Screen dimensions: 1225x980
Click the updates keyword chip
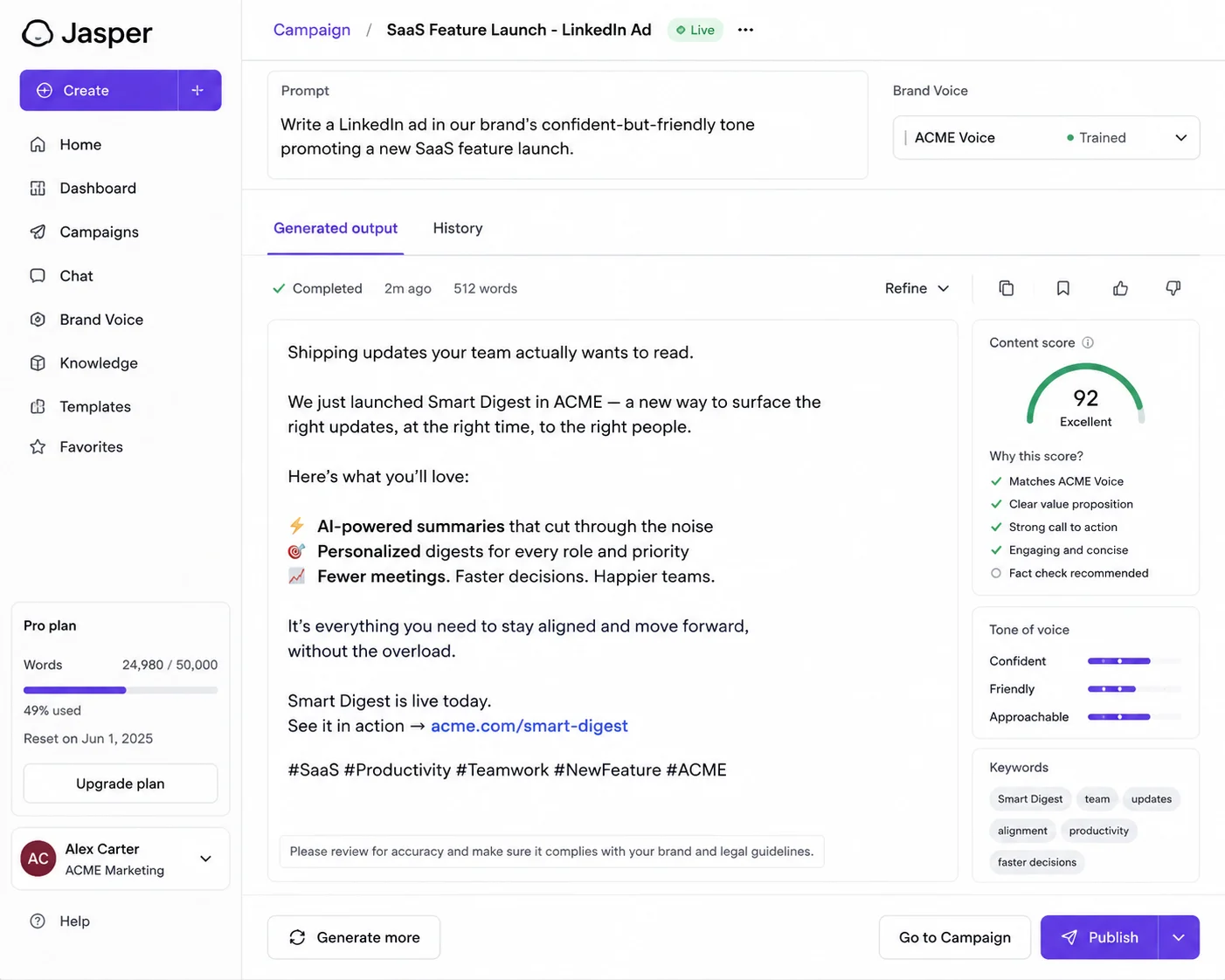point(1152,799)
